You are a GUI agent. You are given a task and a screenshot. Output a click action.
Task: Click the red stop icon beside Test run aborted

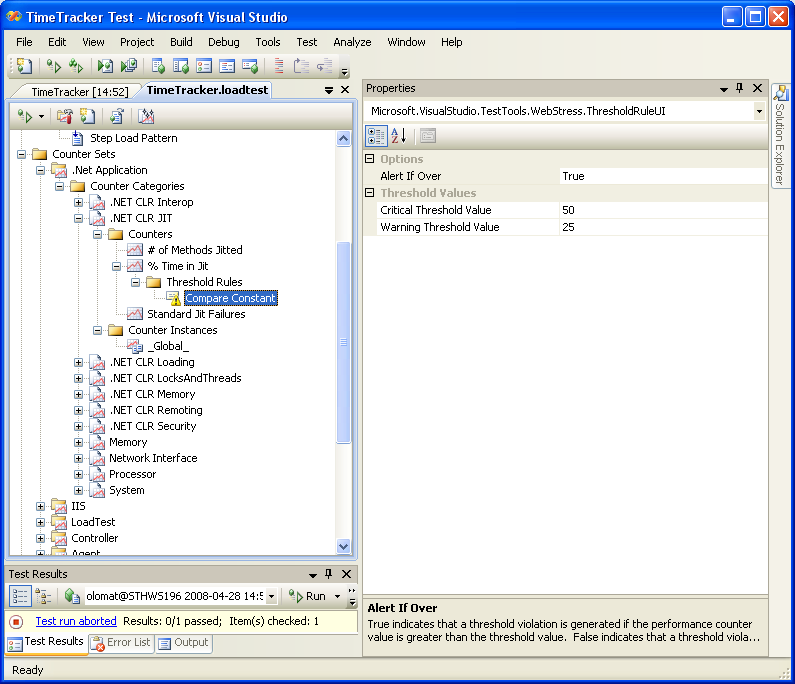tap(16, 622)
